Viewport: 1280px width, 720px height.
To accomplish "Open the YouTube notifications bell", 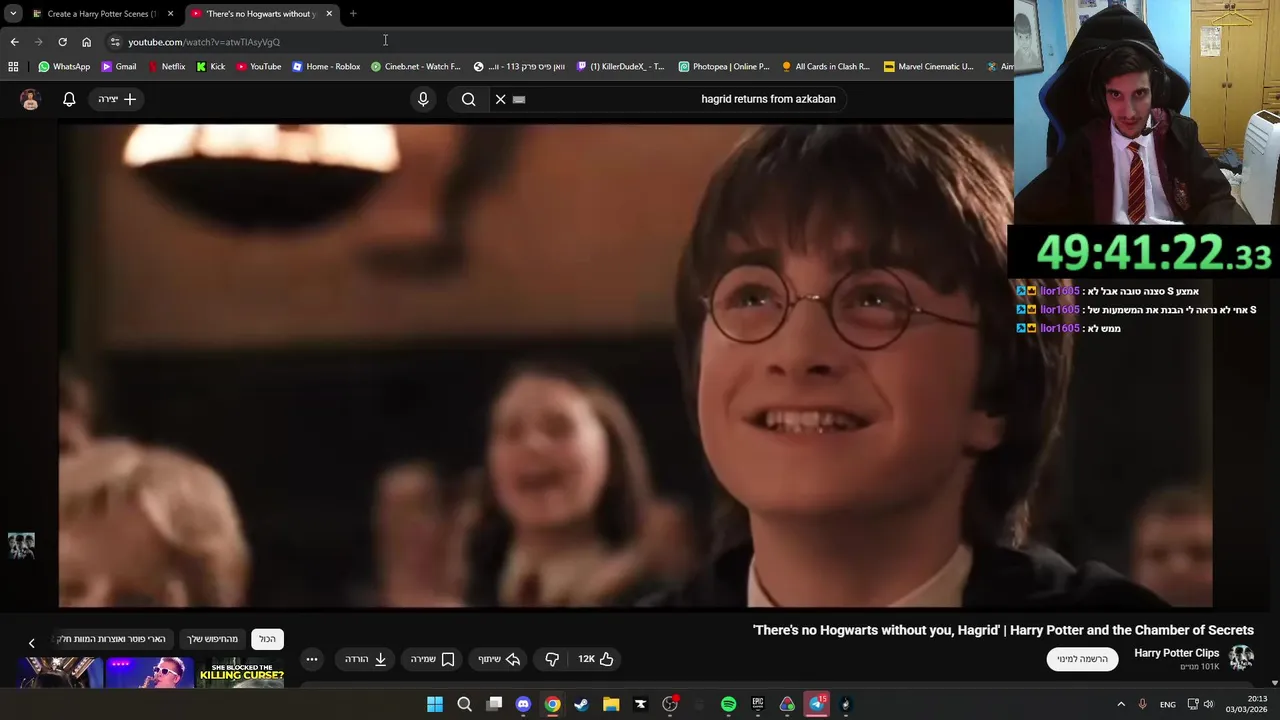I will (69, 99).
